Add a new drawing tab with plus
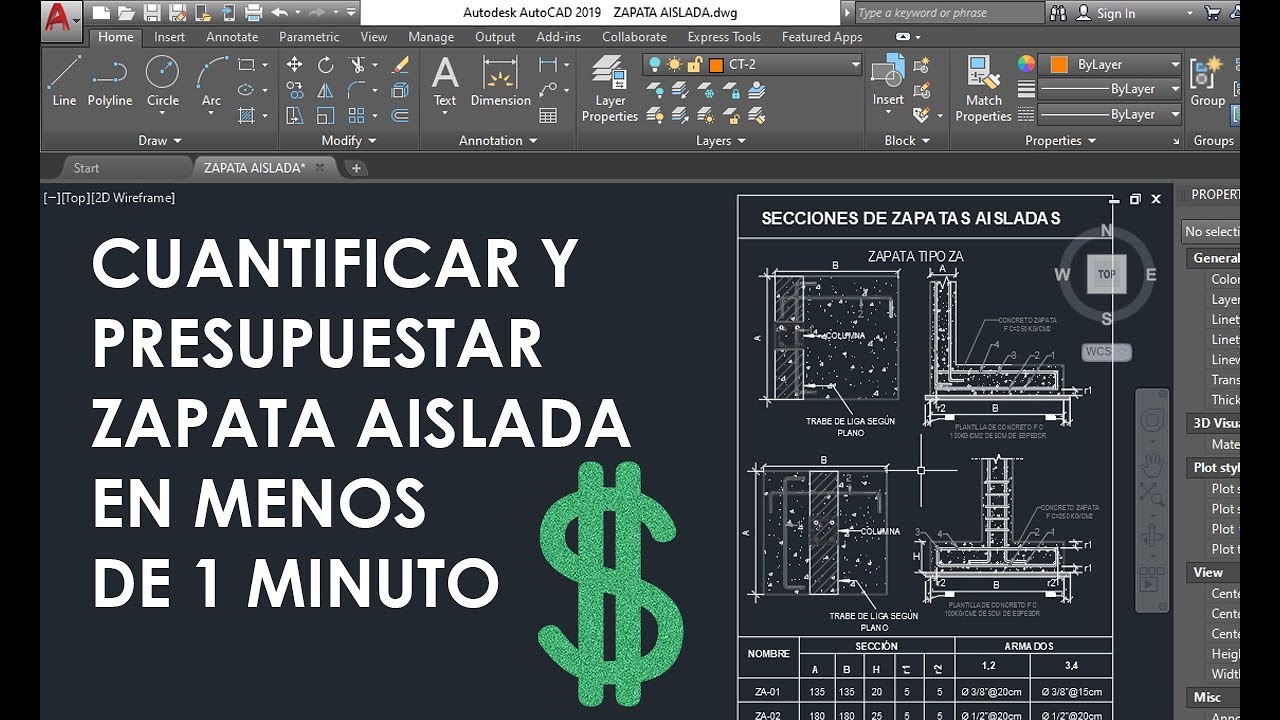The image size is (1280, 720). pyautogui.click(x=356, y=168)
